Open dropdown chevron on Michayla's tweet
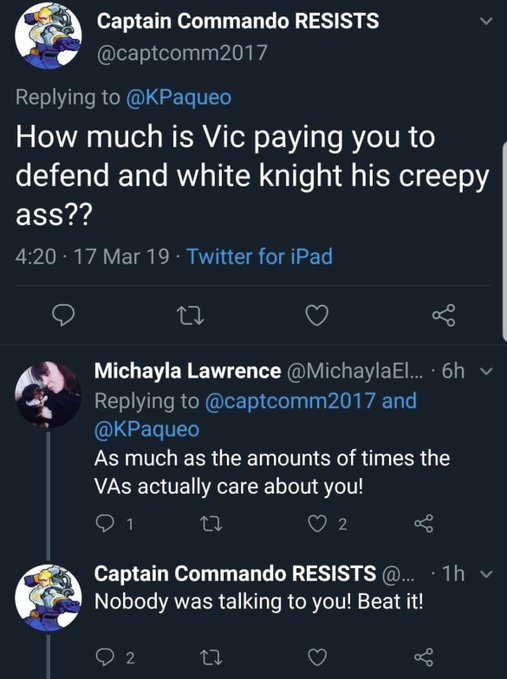507x679 pixels. [x=487, y=371]
